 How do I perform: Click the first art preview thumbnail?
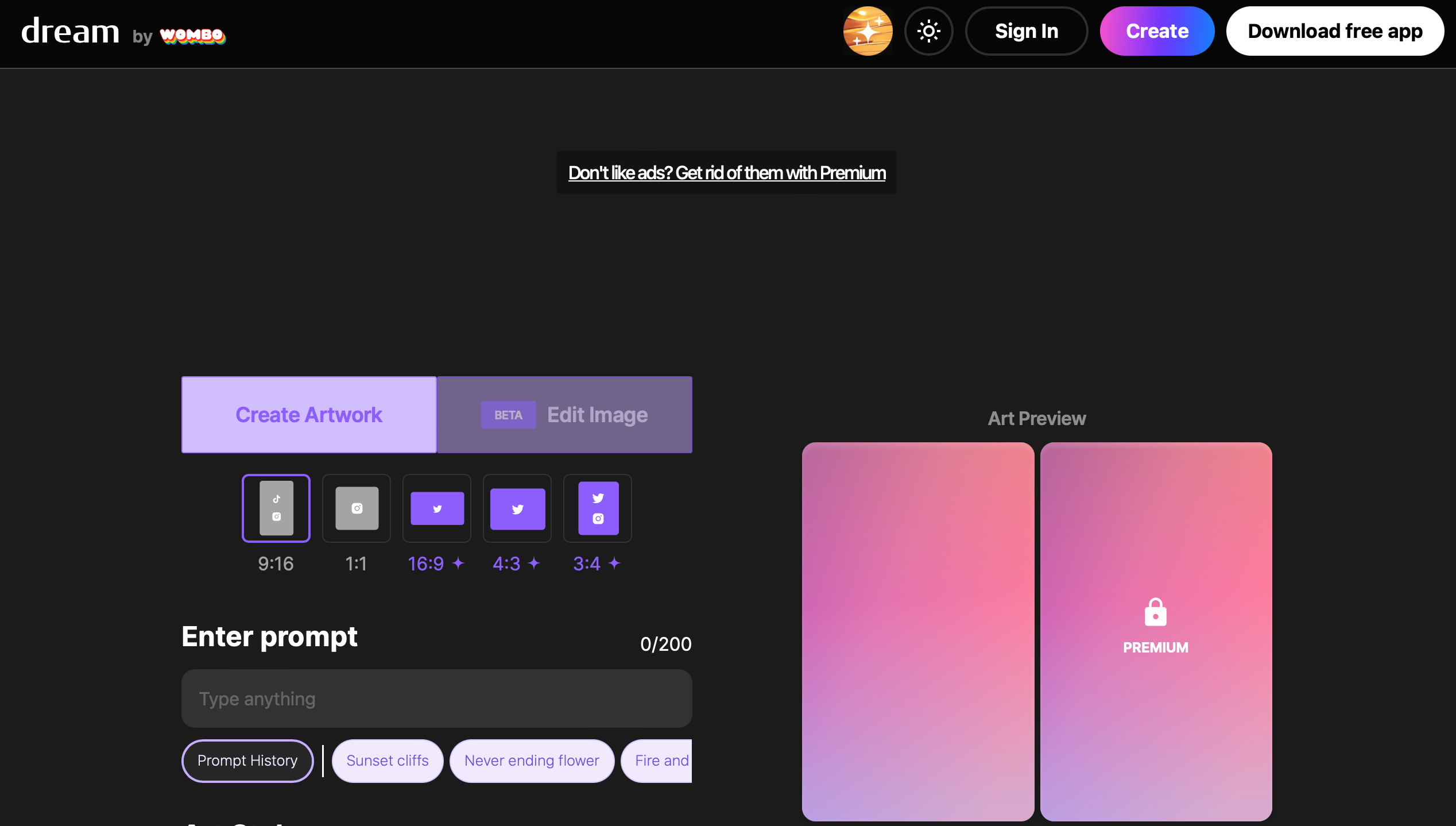pos(917,631)
